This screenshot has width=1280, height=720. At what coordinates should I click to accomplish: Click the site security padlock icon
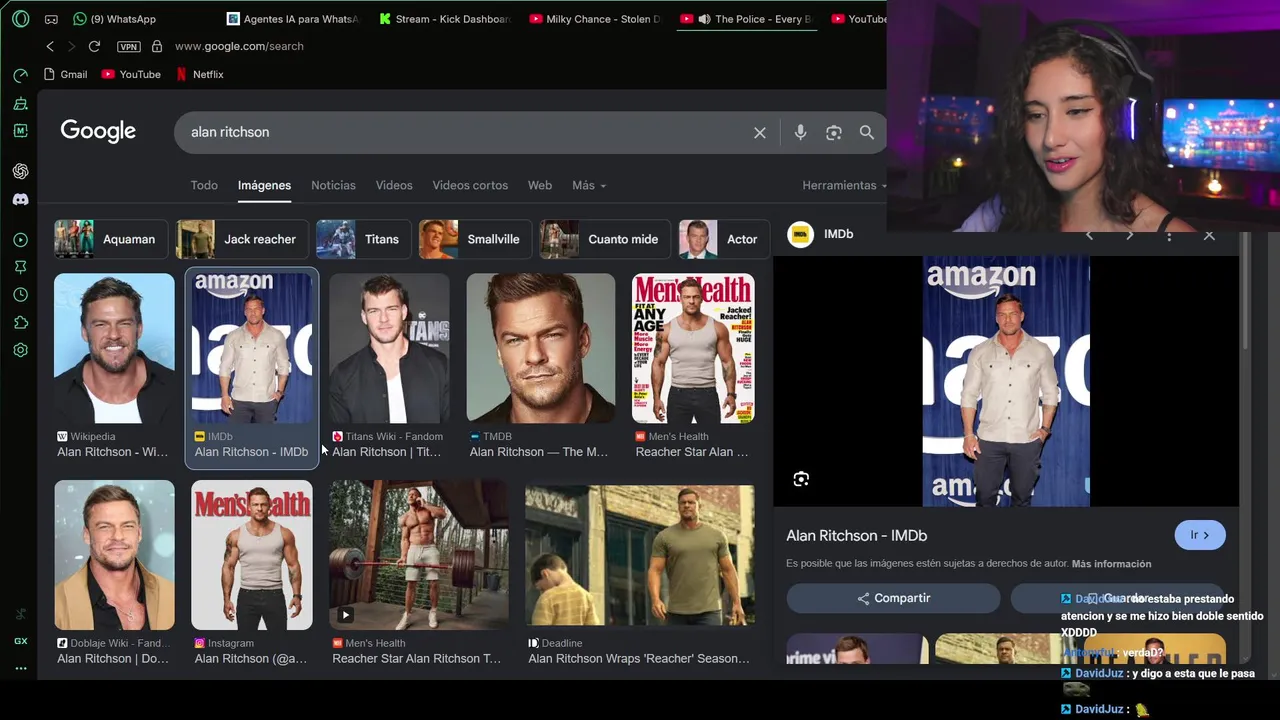pyautogui.click(x=156, y=46)
